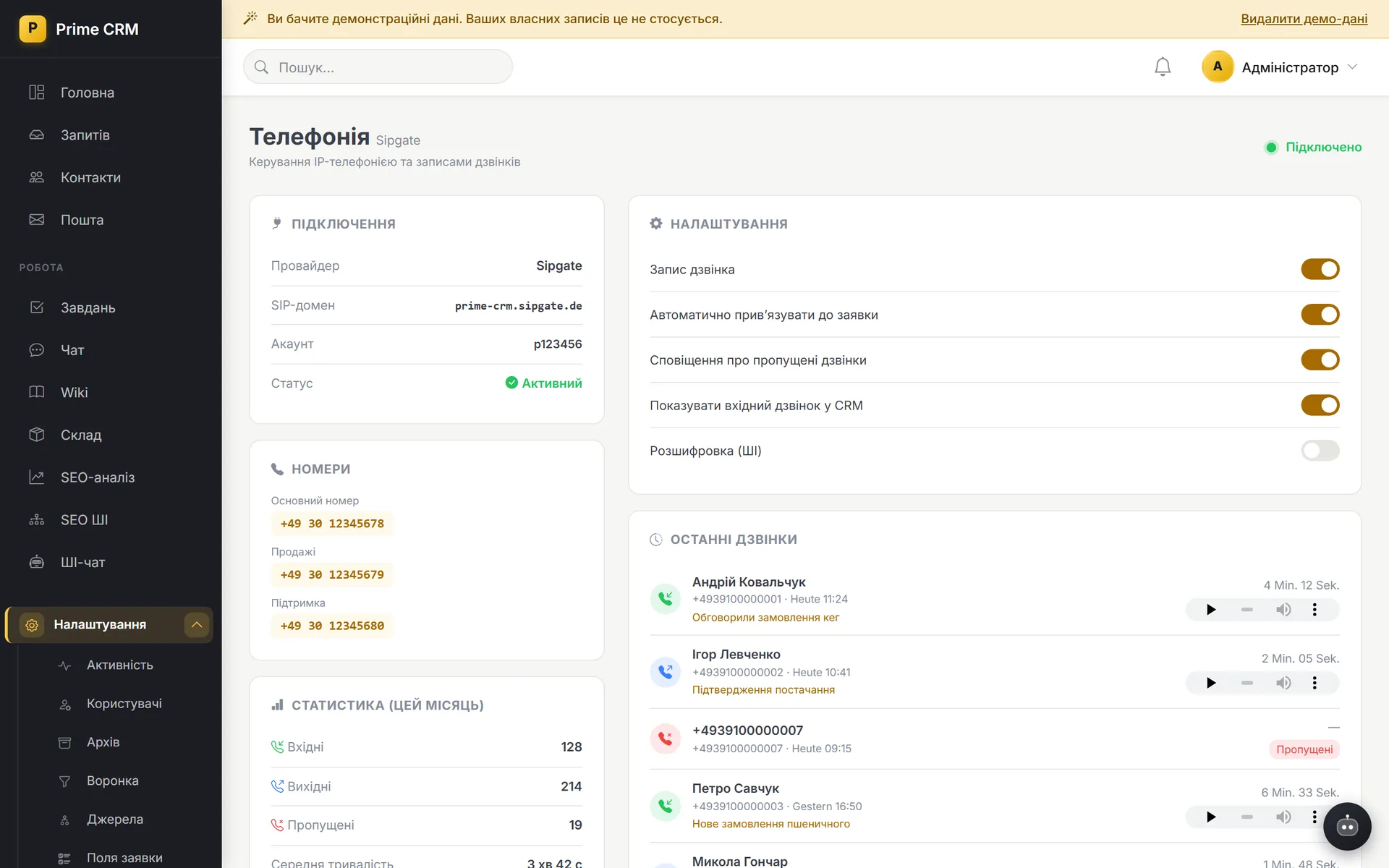The image size is (1389, 868).
Task: Play Ігор Левченко call recording
Action: tap(1211, 683)
